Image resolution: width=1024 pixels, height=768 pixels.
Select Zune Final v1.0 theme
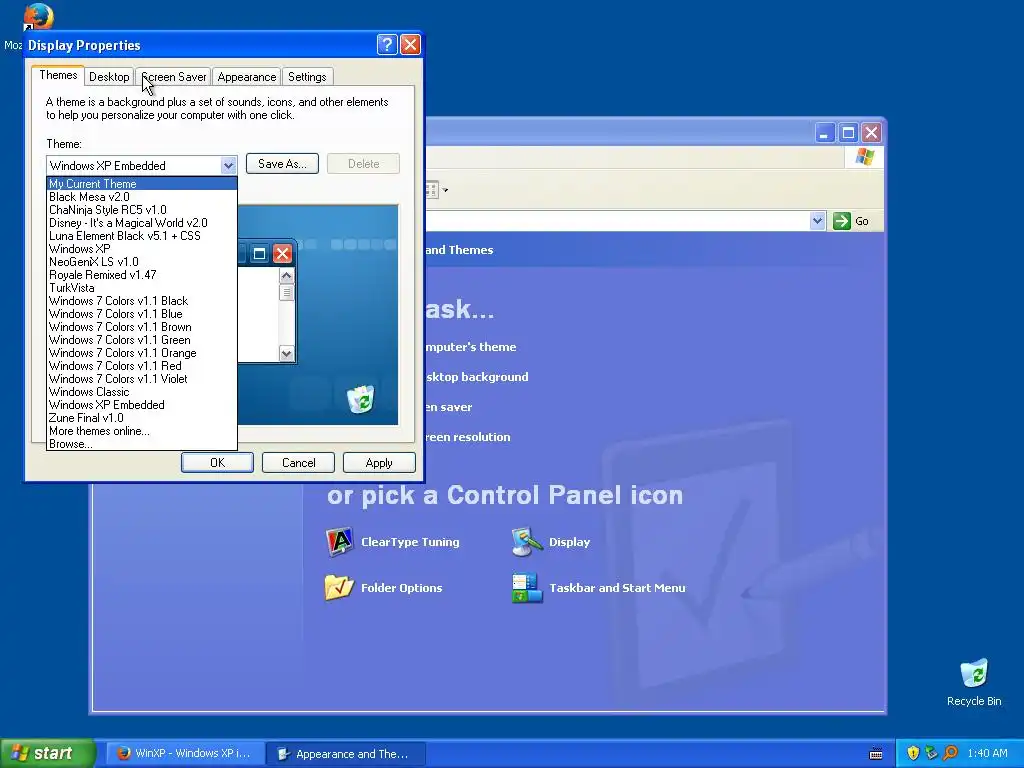[142, 418]
